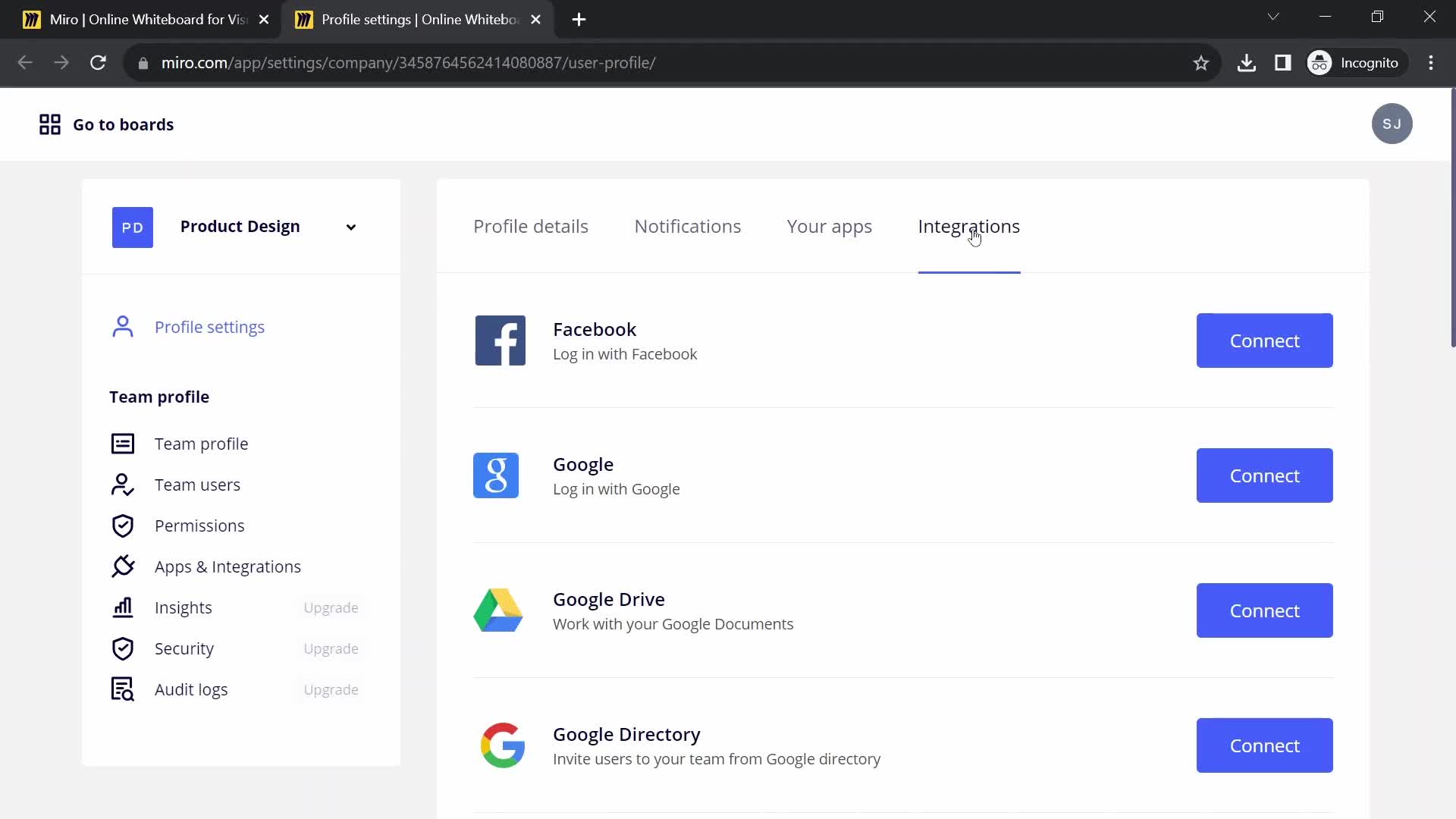The width and height of the screenshot is (1456, 819).
Task: Click the Permissions shield icon
Action: tap(123, 526)
